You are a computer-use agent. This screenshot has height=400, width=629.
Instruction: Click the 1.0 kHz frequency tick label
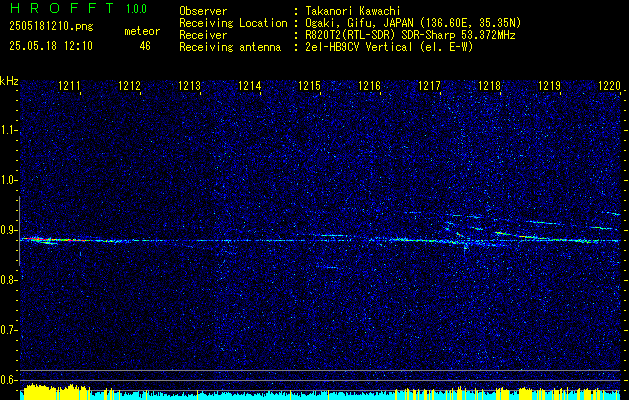coord(7,181)
